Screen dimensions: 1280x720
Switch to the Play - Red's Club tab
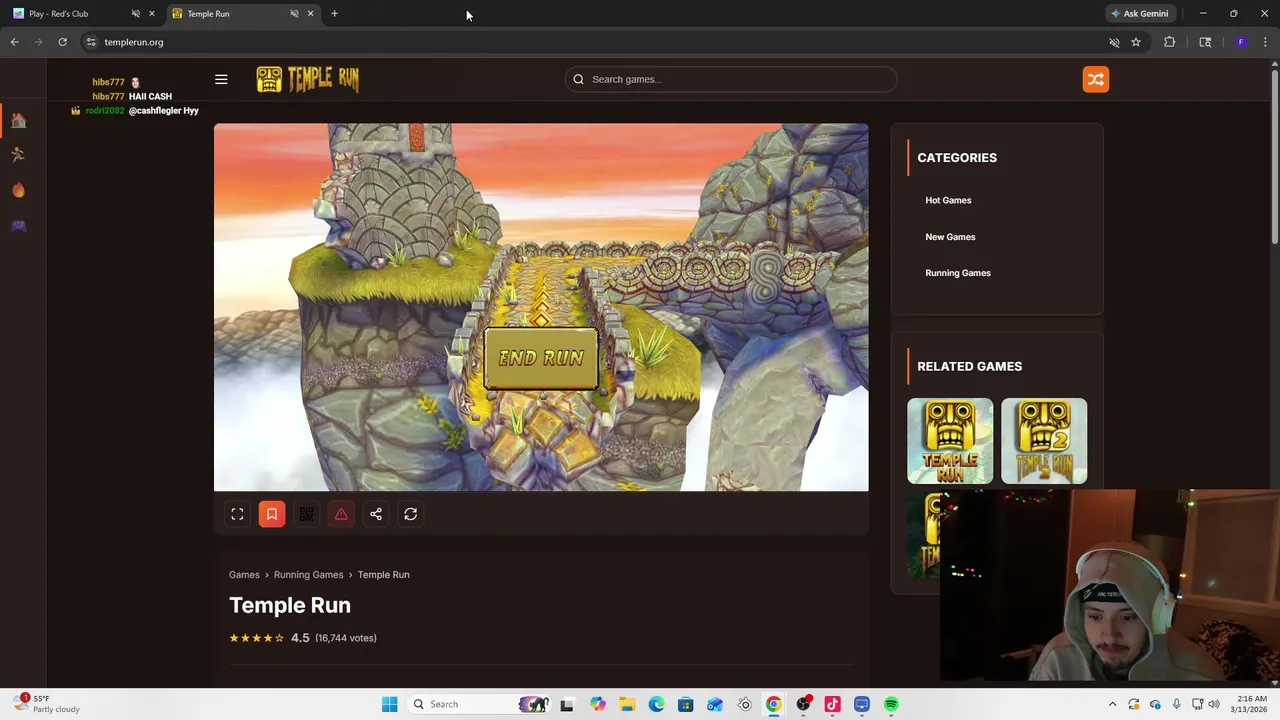point(70,13)
